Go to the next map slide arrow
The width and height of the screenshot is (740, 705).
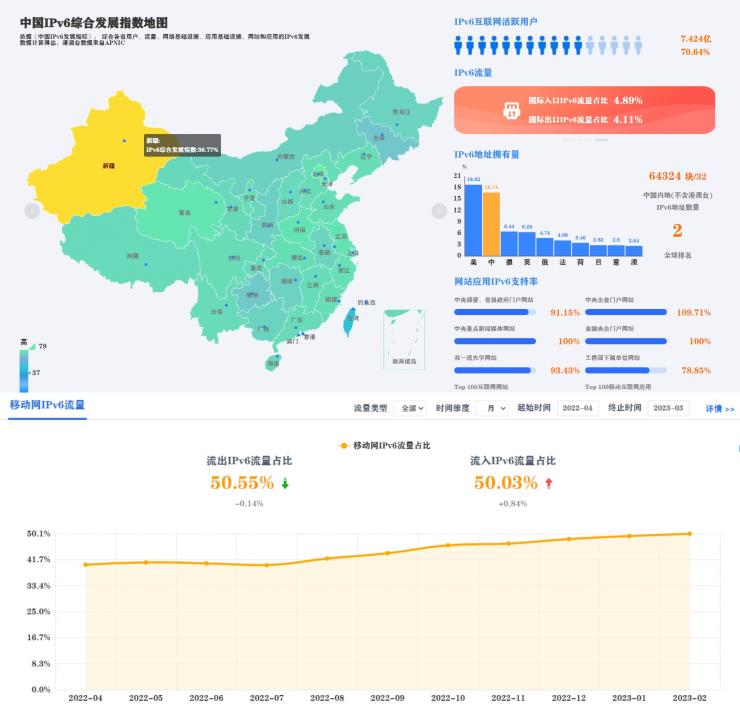439,210
